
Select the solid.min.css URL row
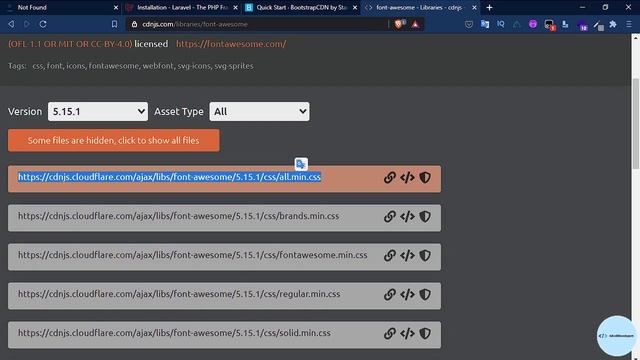point(224,335)
